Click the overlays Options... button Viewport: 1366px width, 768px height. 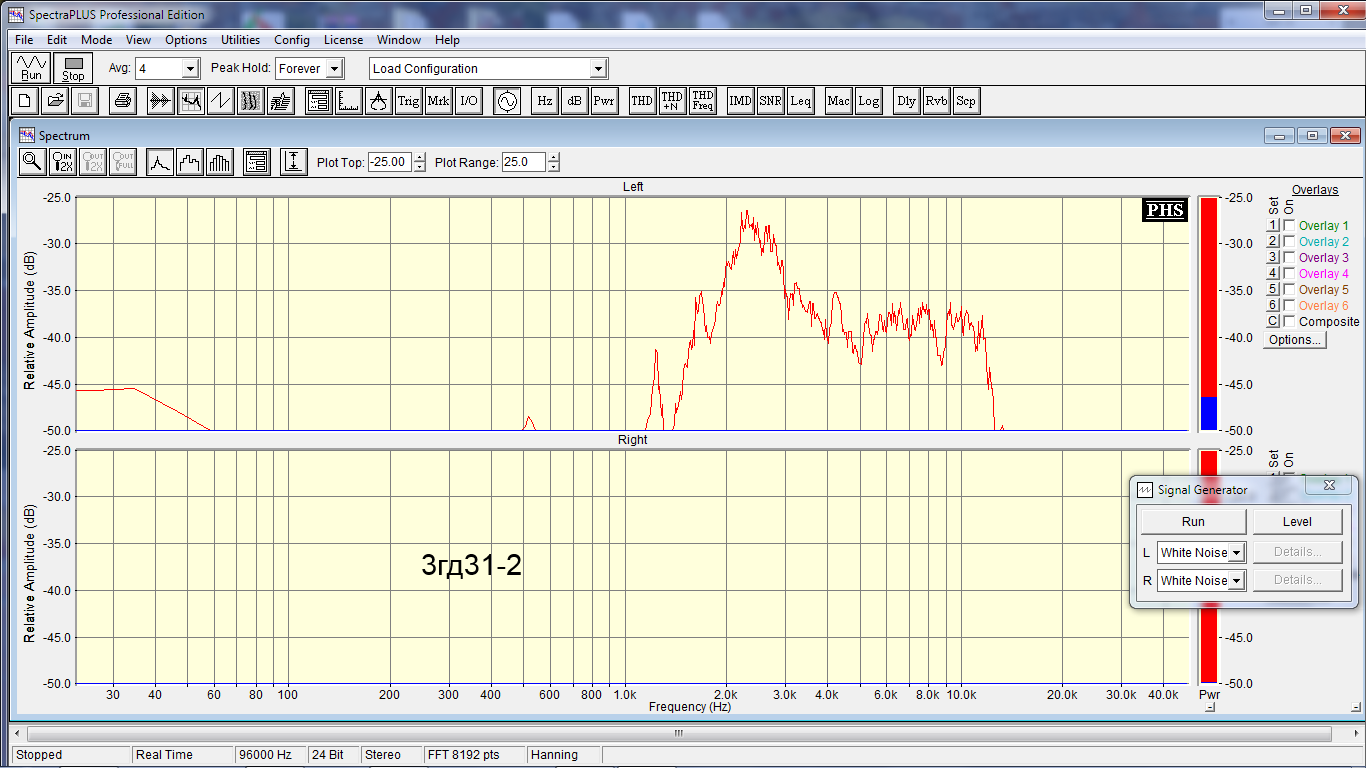click(1295, 340)
